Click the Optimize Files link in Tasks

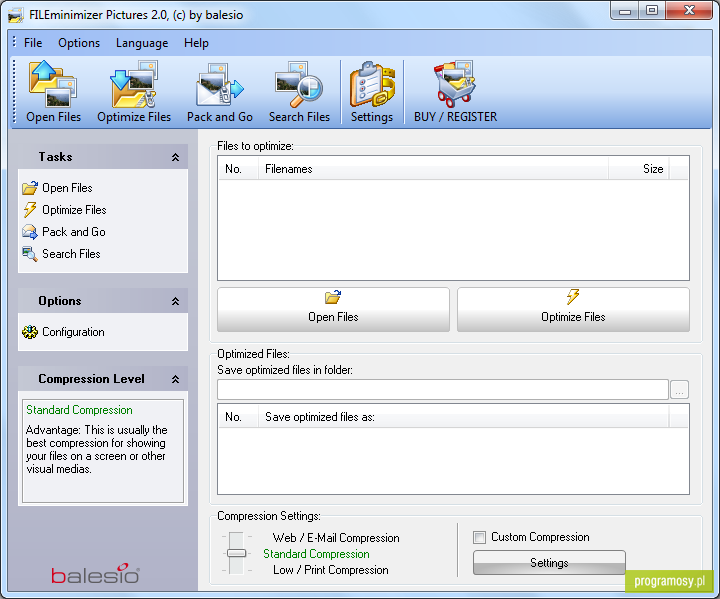point(74,210)
